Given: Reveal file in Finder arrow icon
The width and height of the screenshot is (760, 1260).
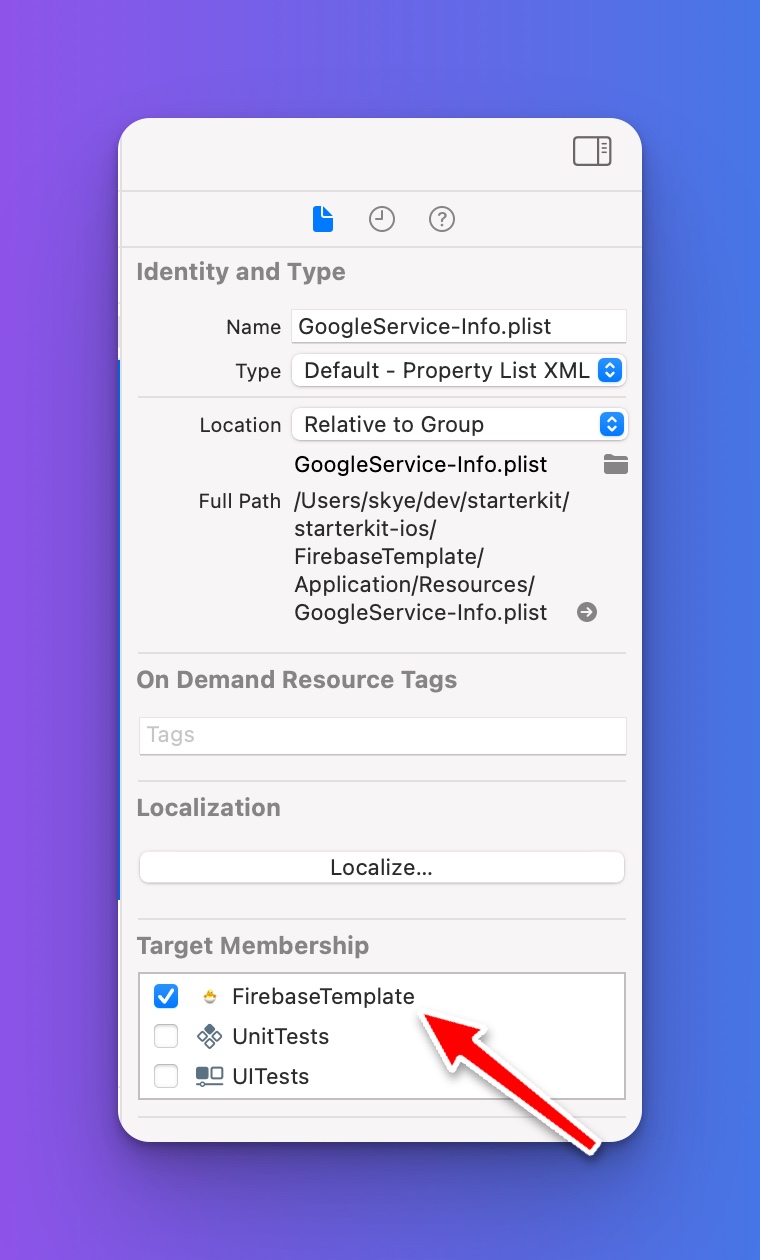Looking at the screenshot, I should tap(587, 612).
